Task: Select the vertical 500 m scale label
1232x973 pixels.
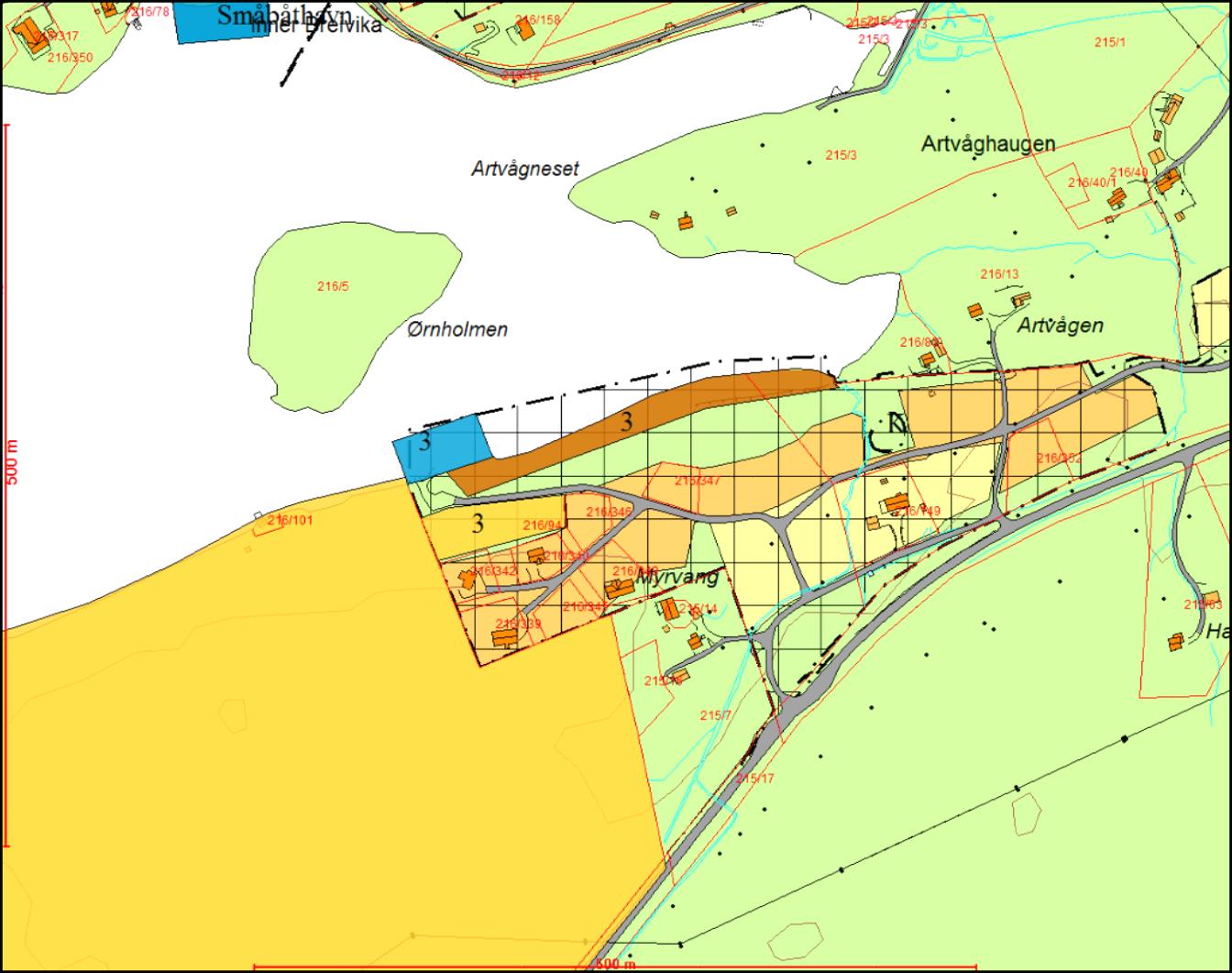Action: click(x=13, y=462)
